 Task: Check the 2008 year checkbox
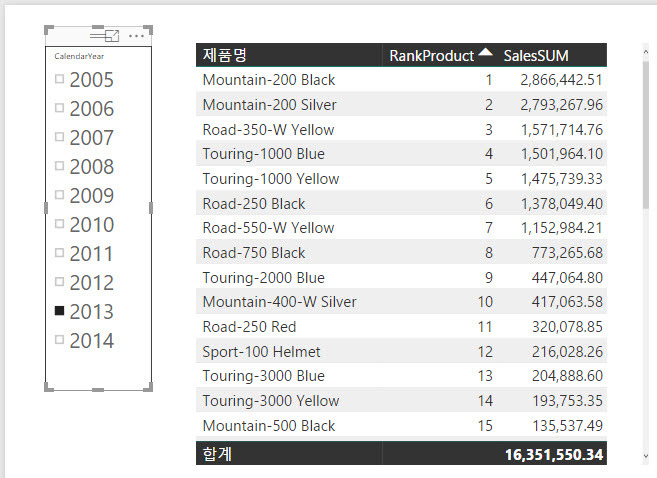click(59, 165)
